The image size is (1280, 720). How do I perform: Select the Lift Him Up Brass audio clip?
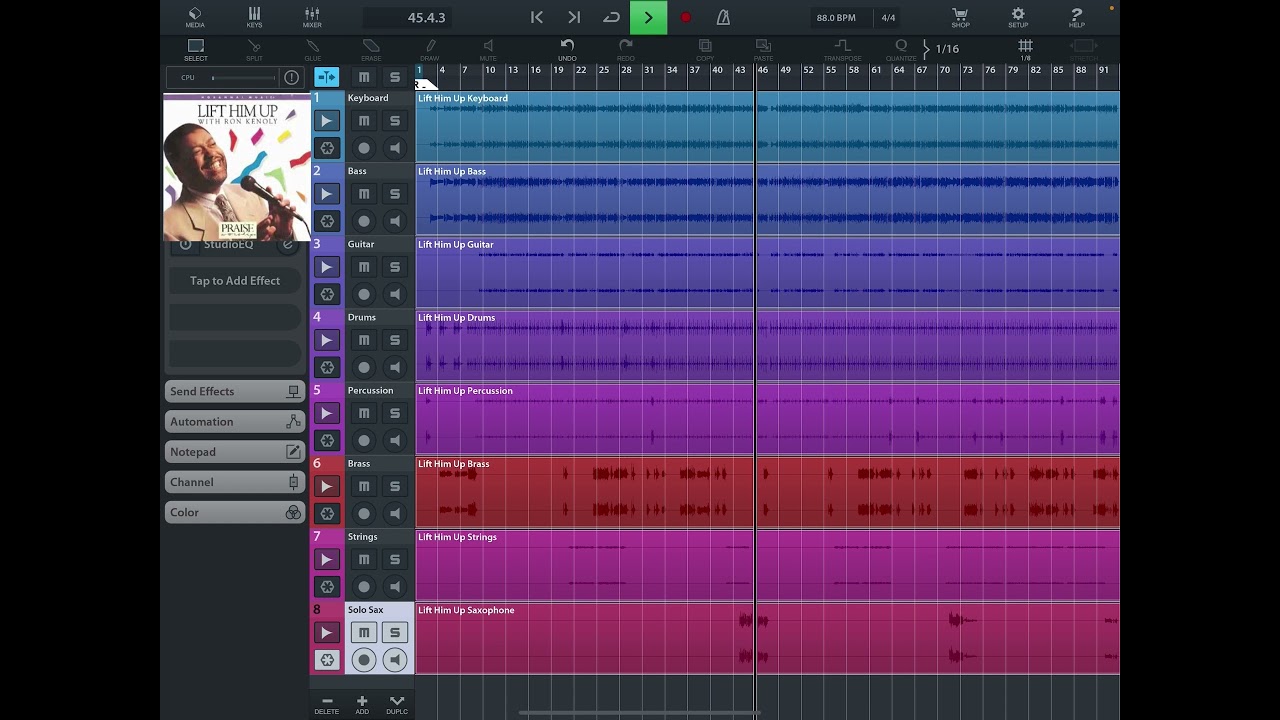(x=767, y=491)
